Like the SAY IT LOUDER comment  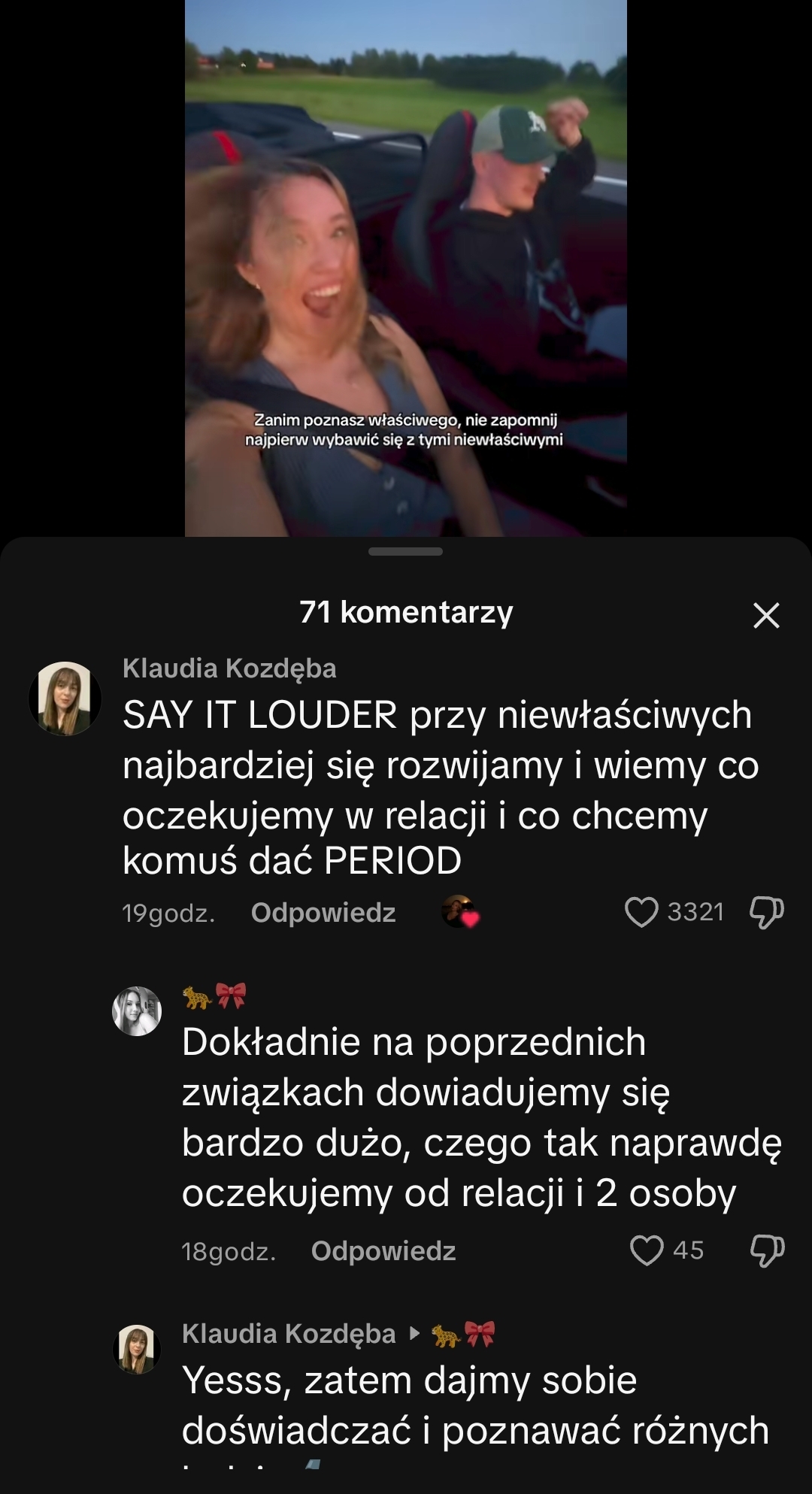641,912
